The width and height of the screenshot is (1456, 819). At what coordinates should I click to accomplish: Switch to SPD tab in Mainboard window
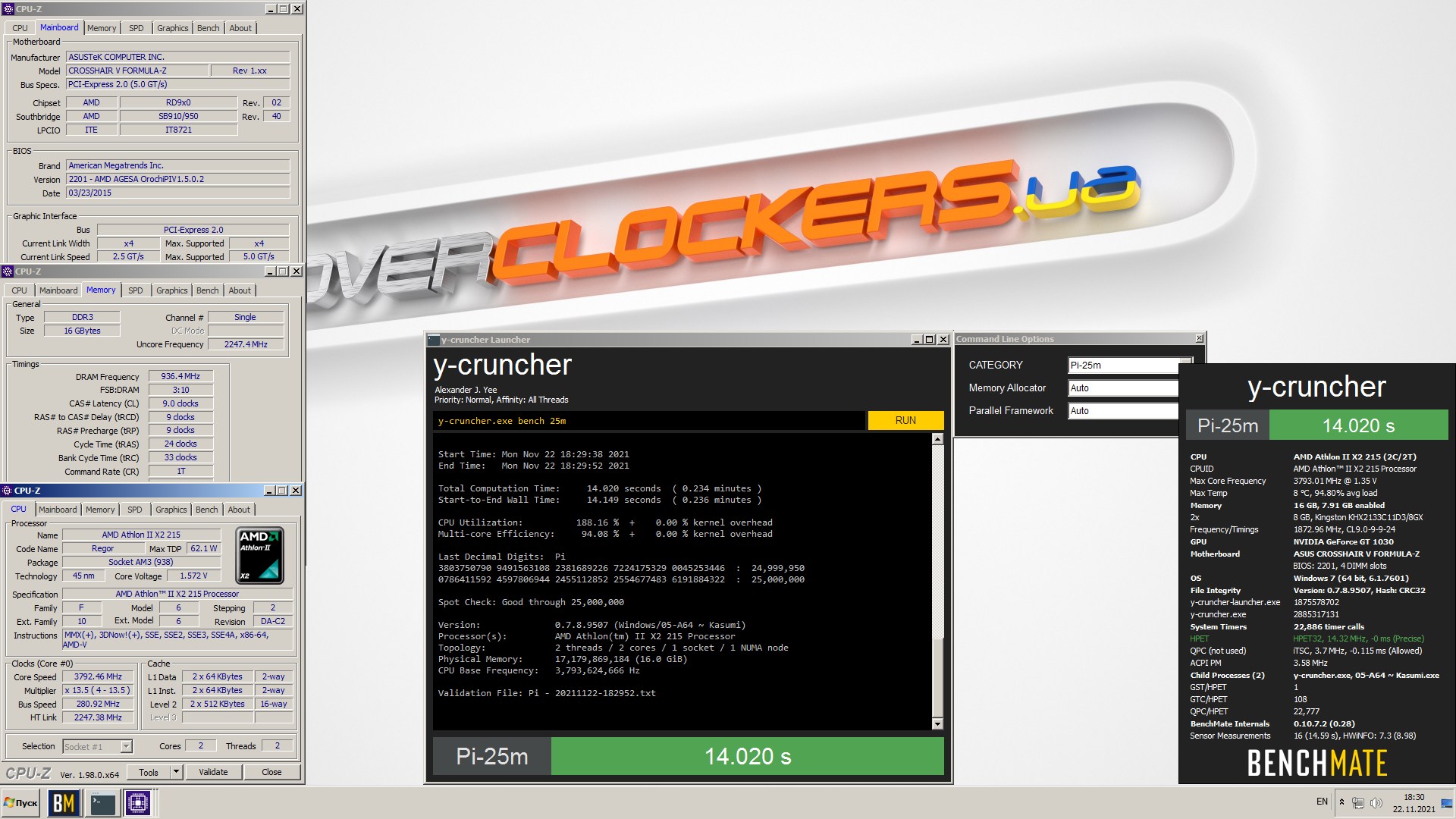point(136,28)
